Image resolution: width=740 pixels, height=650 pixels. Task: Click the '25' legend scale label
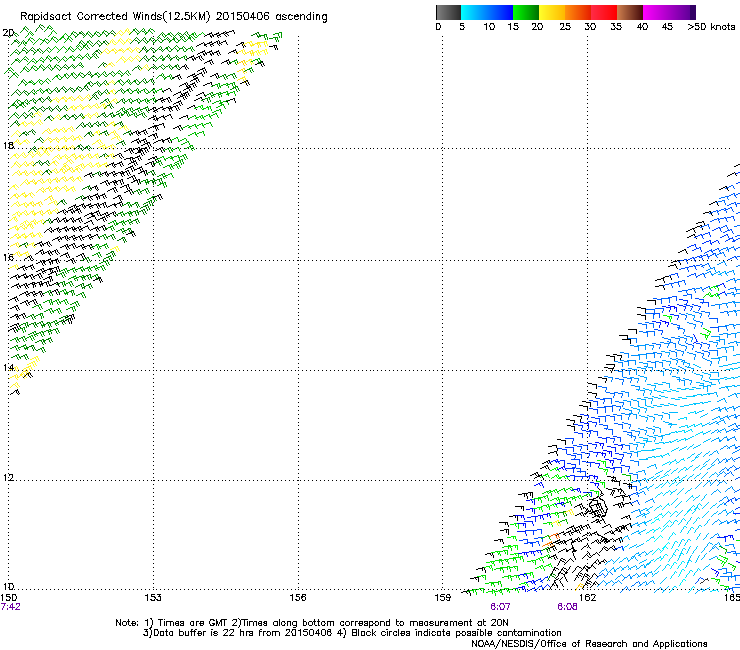click(x=565, y=26)
